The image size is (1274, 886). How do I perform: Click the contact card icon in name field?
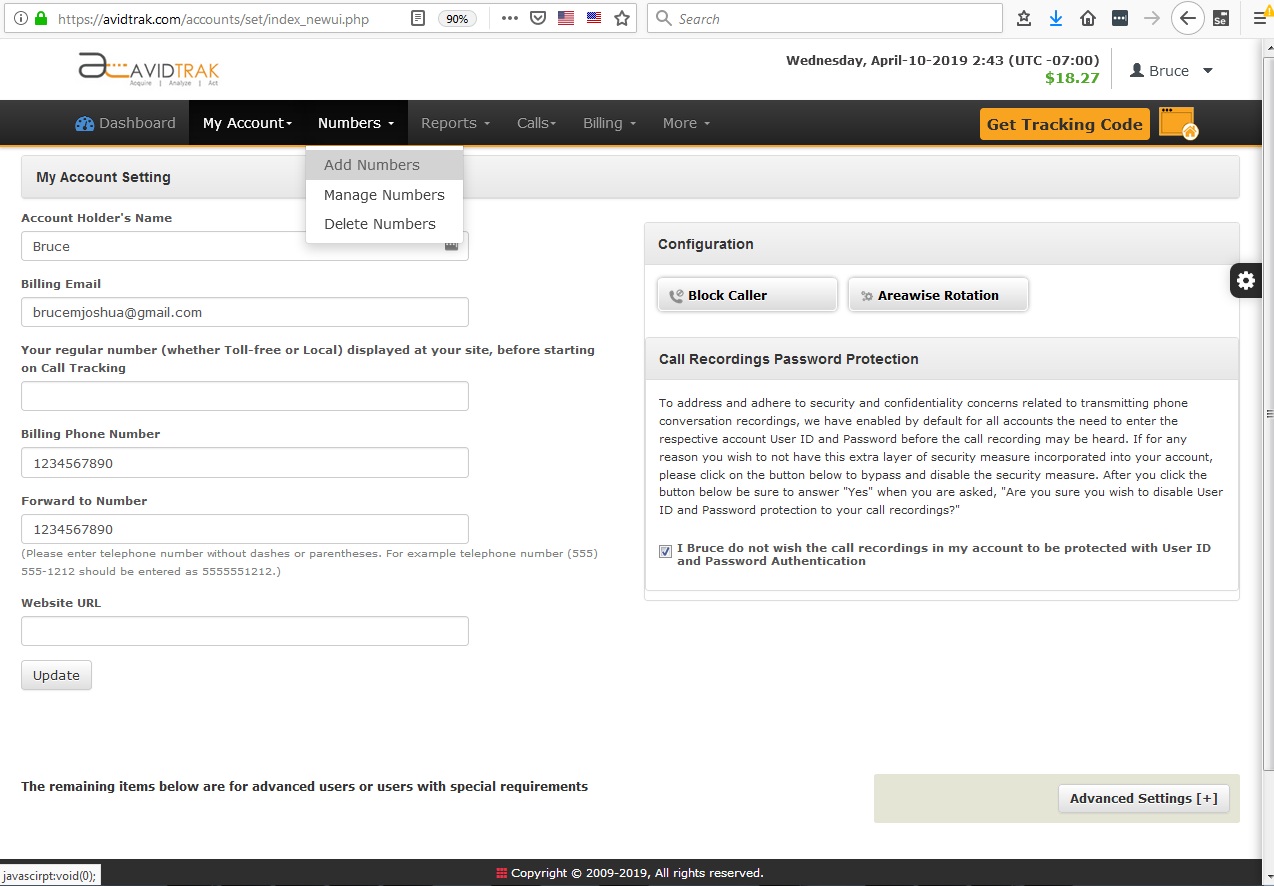coord(451,245)
